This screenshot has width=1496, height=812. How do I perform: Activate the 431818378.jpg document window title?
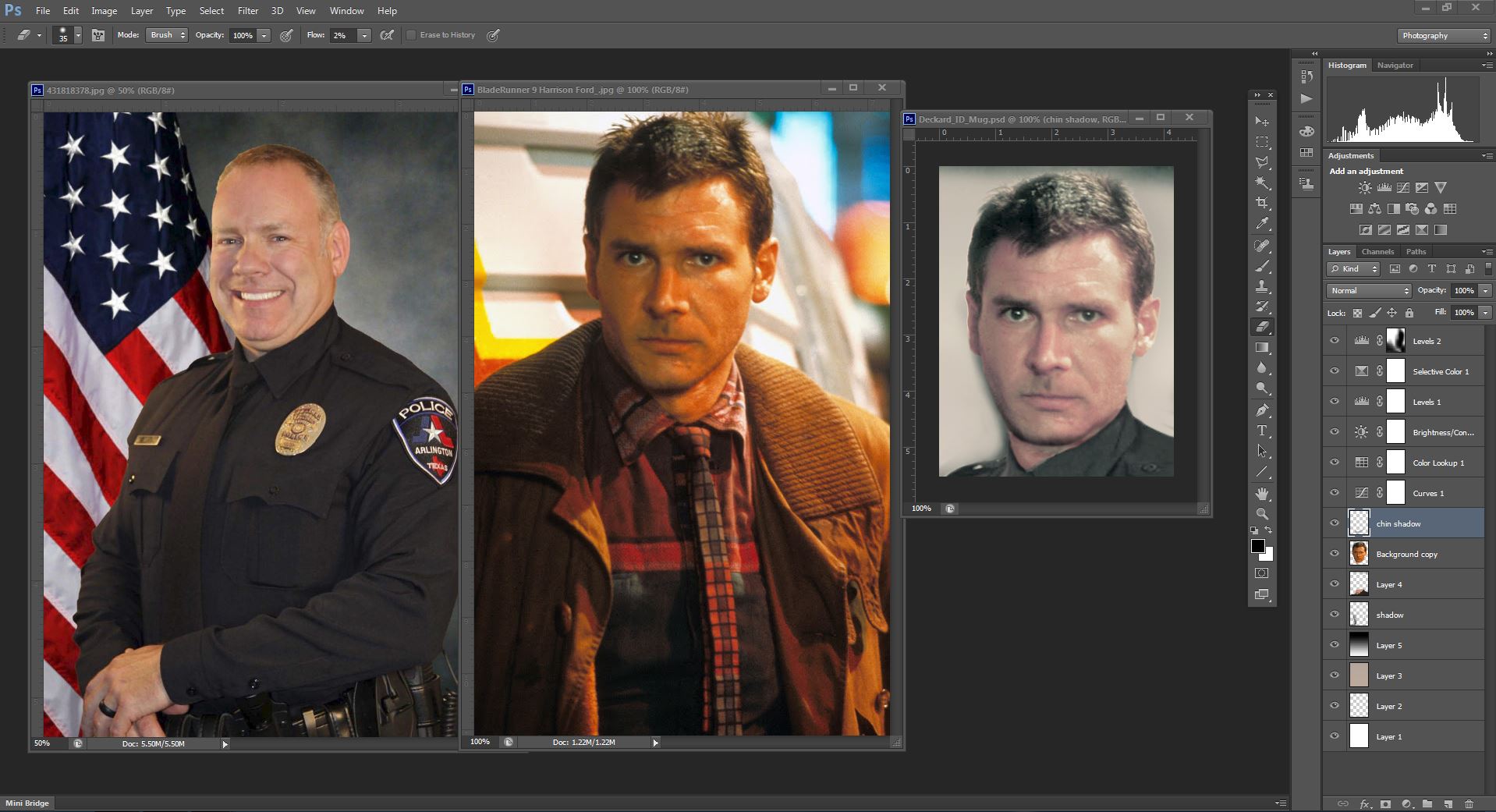click(110, 90)
